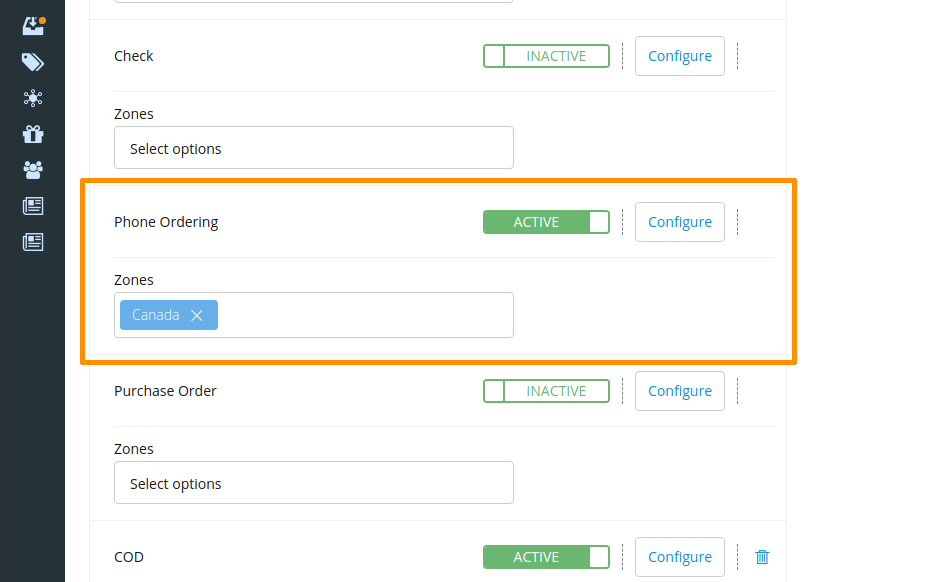Select the Canada zone tag
Screen dimensions: 936x582
point(155,315)
